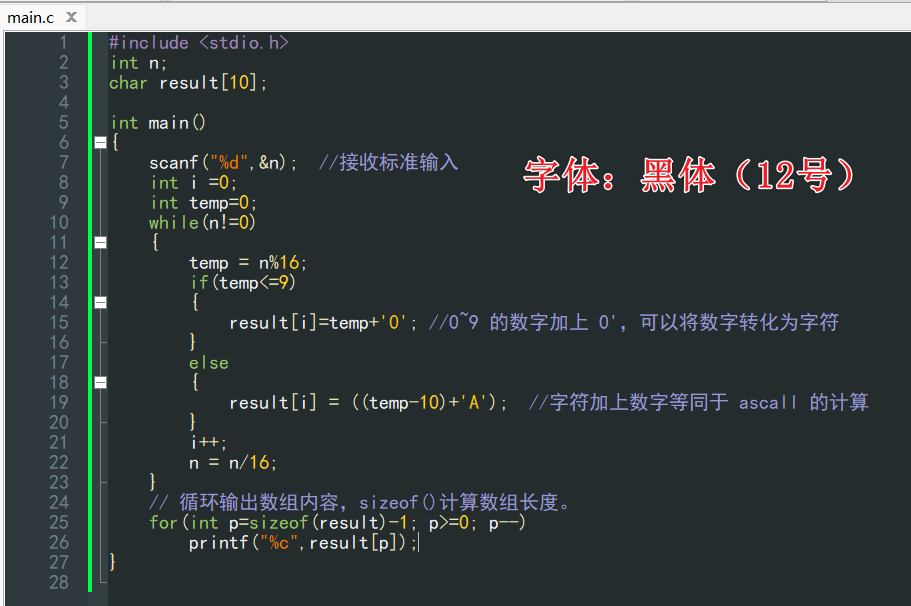Click on the for(int p=sizeof(result)-1 line
Image resolution: width=911 pixels, height=606 pixels.
click(x=337, y=523)
